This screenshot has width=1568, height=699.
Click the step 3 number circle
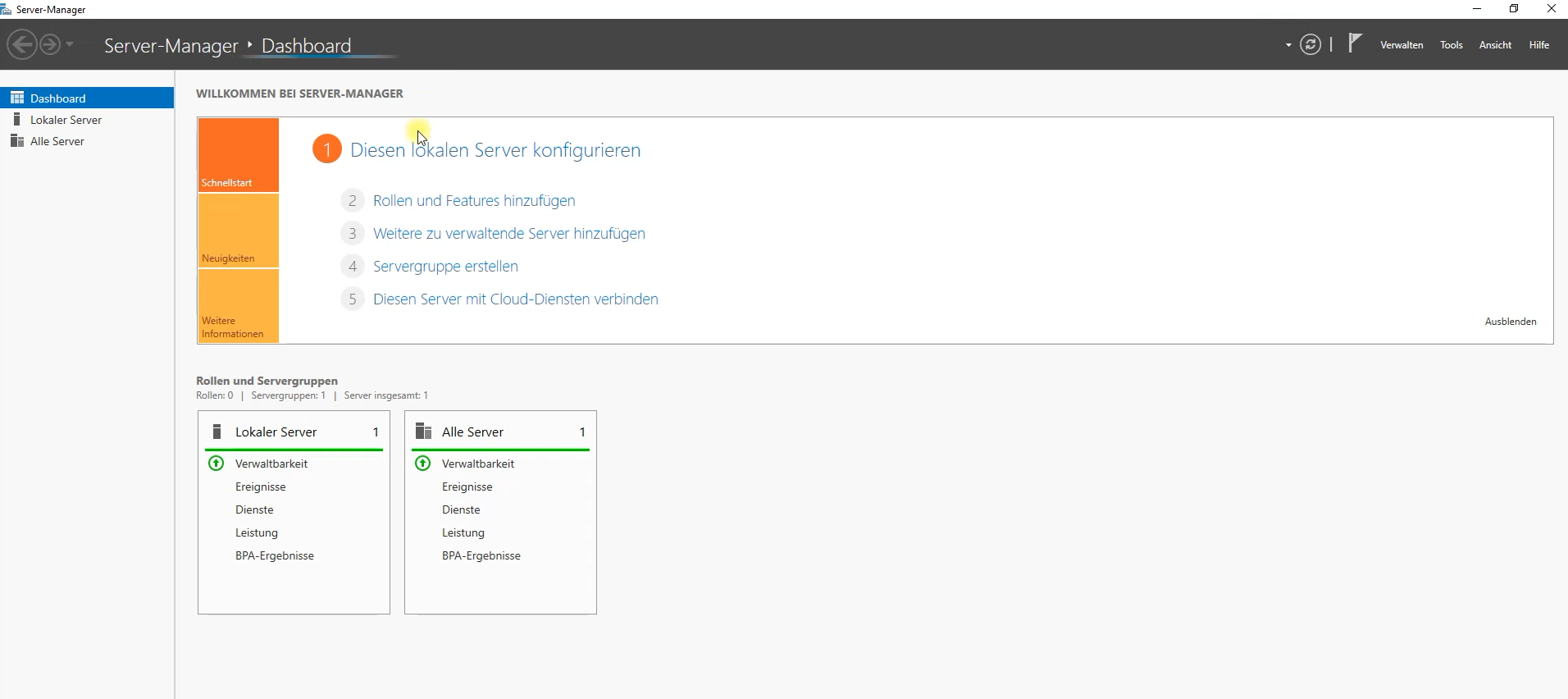(x=353, y=233)
